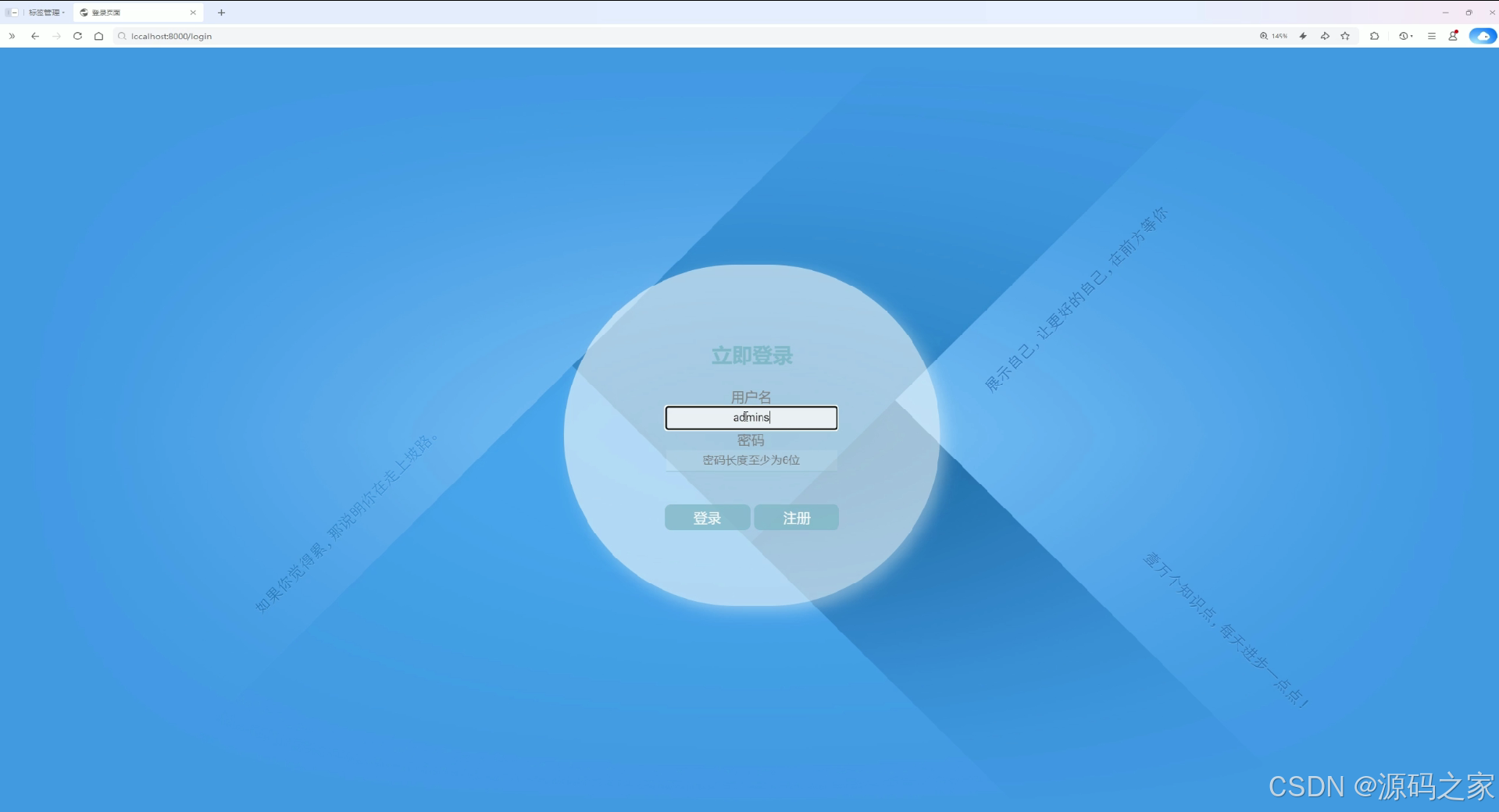
Task: Reload the current page
Action: click(x=77, y=36)
